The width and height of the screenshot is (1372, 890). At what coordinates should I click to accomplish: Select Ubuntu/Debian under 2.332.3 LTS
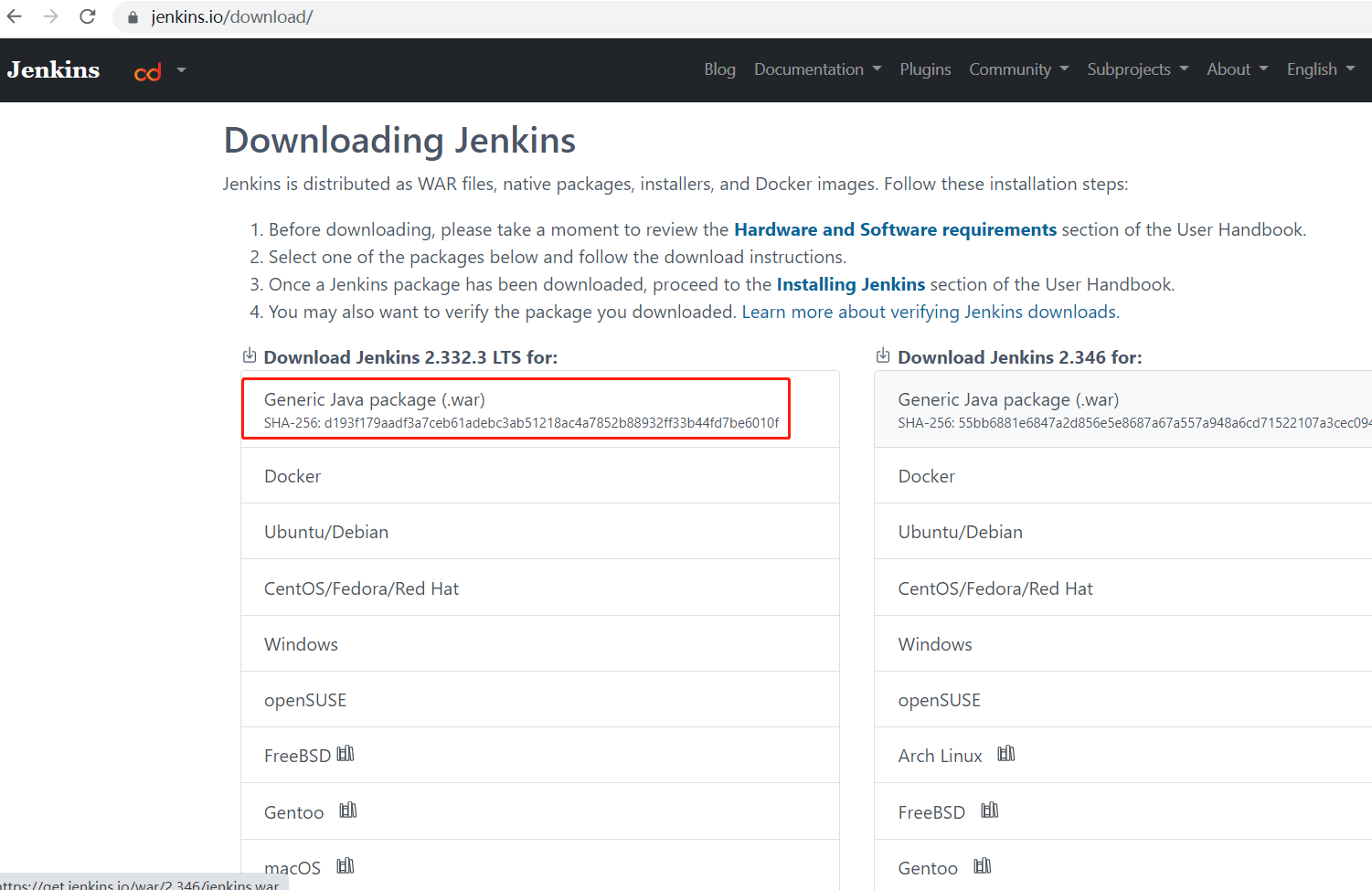[539, 531]
